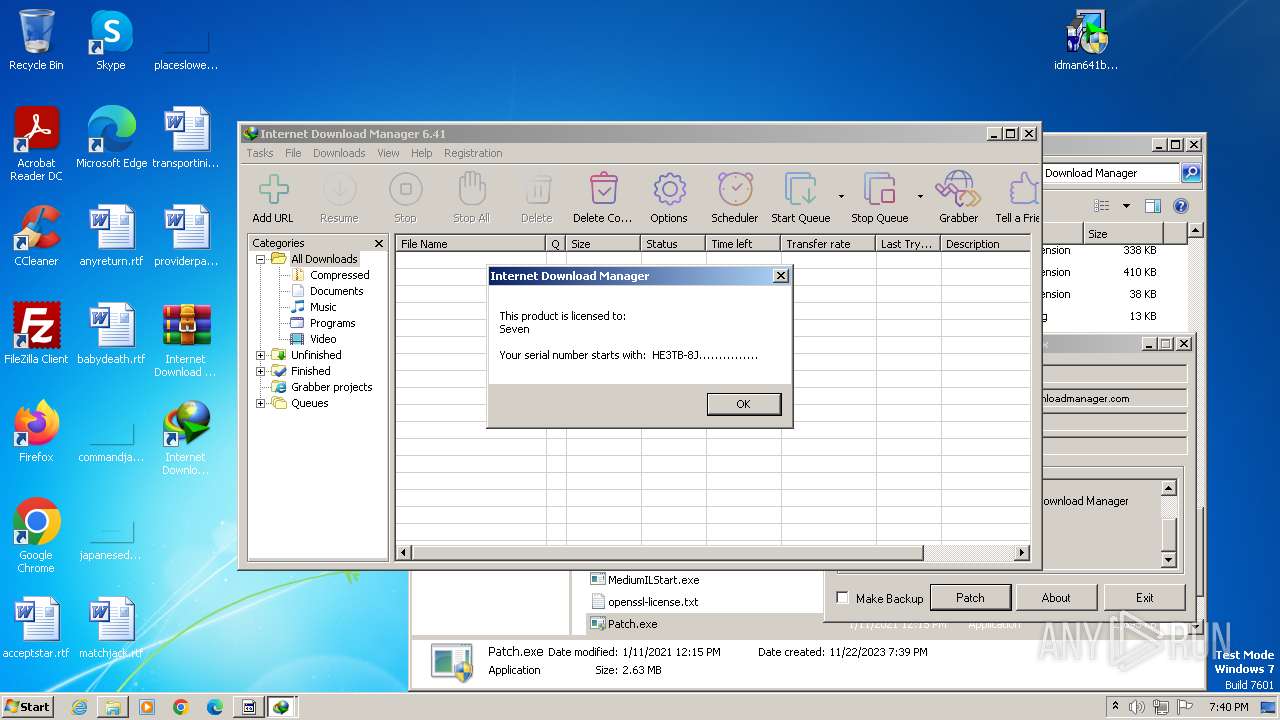Open the Scheduler clock icon

click(x=735, y=190)
